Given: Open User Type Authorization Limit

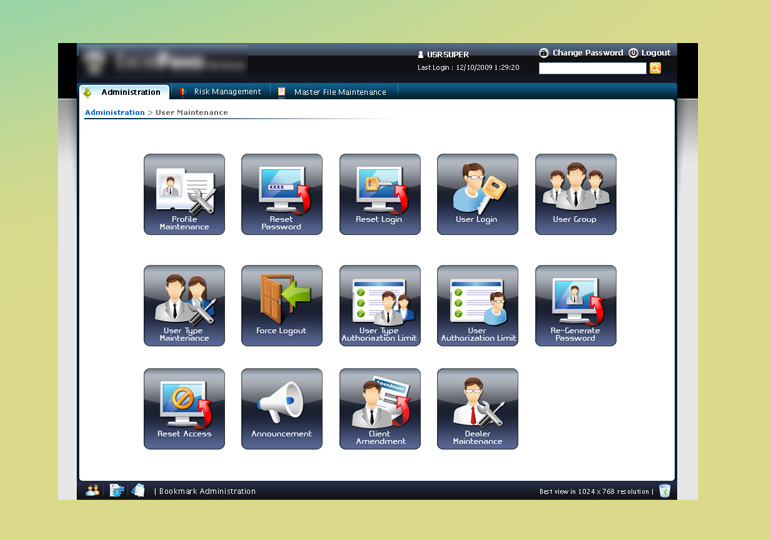Looking at the screenshot, I should click(380, 305).
